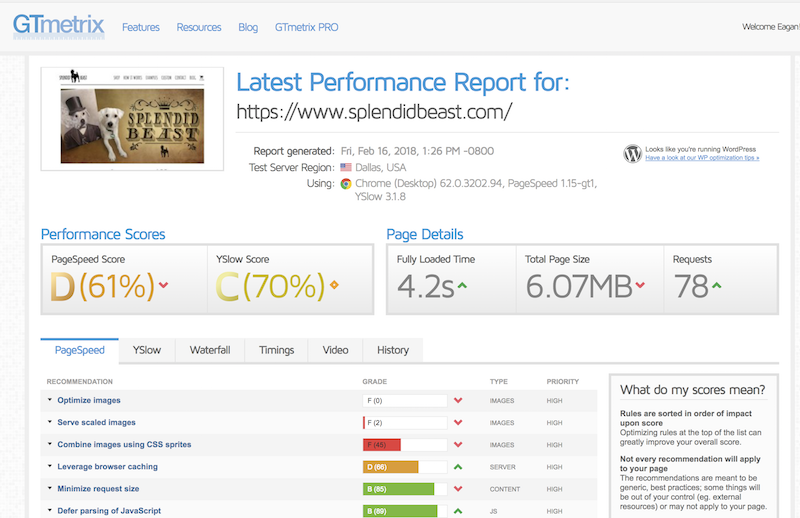Click the YSlow Score orange diamond icon

pos(334,285)
